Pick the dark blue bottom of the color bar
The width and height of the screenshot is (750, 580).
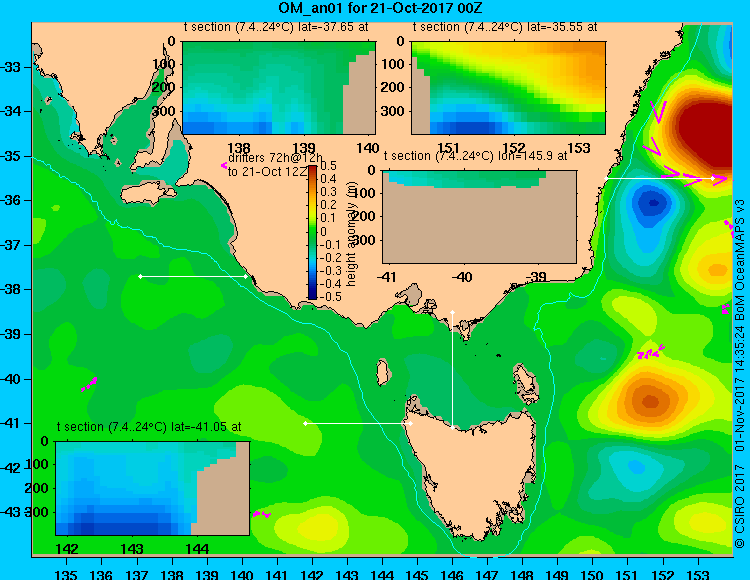[312, 295]
